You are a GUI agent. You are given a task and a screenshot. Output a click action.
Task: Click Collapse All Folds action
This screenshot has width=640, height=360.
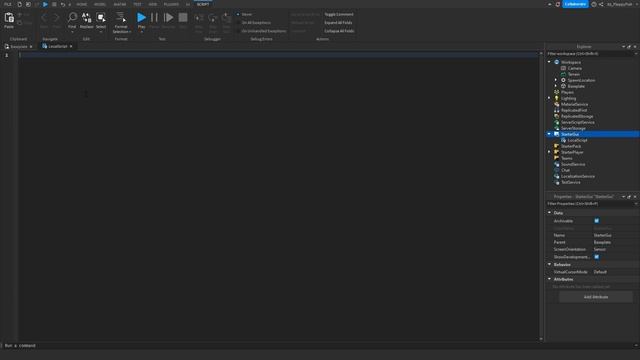coord(339,31)
